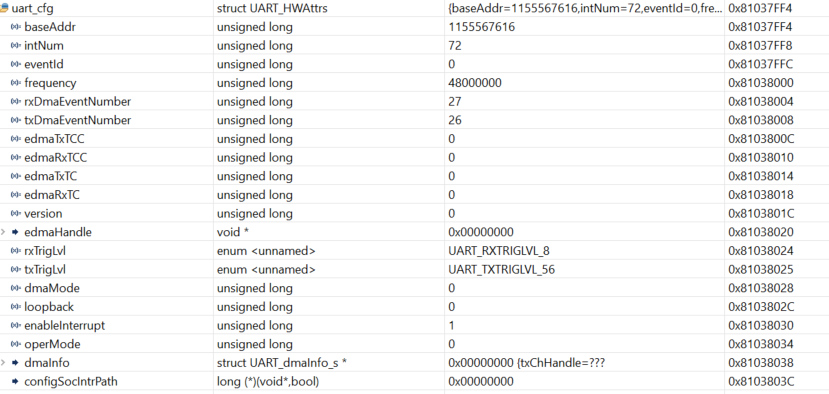Click the uart_cfg struct icon
The height and width of the screenshot is (394, 829).
tap(4, 8)
